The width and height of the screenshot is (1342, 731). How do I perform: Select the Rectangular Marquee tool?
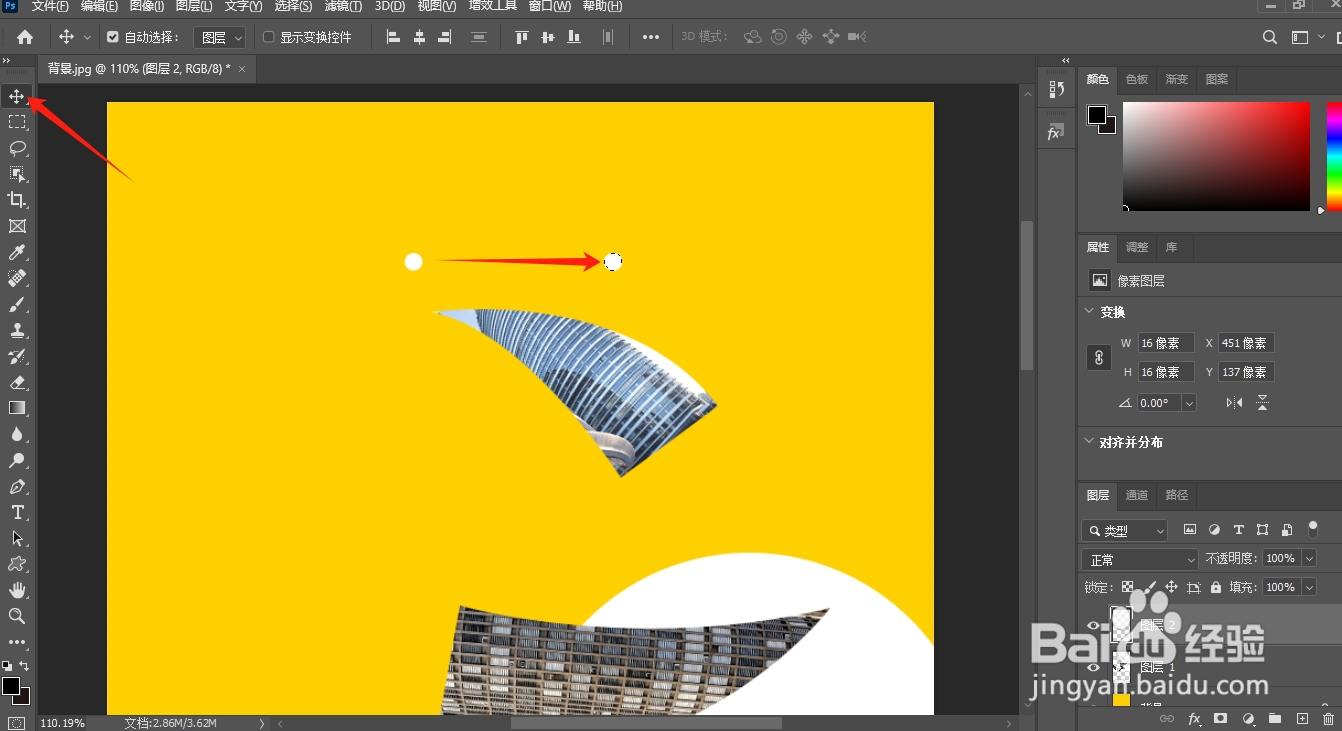click(x=17, y=122)
